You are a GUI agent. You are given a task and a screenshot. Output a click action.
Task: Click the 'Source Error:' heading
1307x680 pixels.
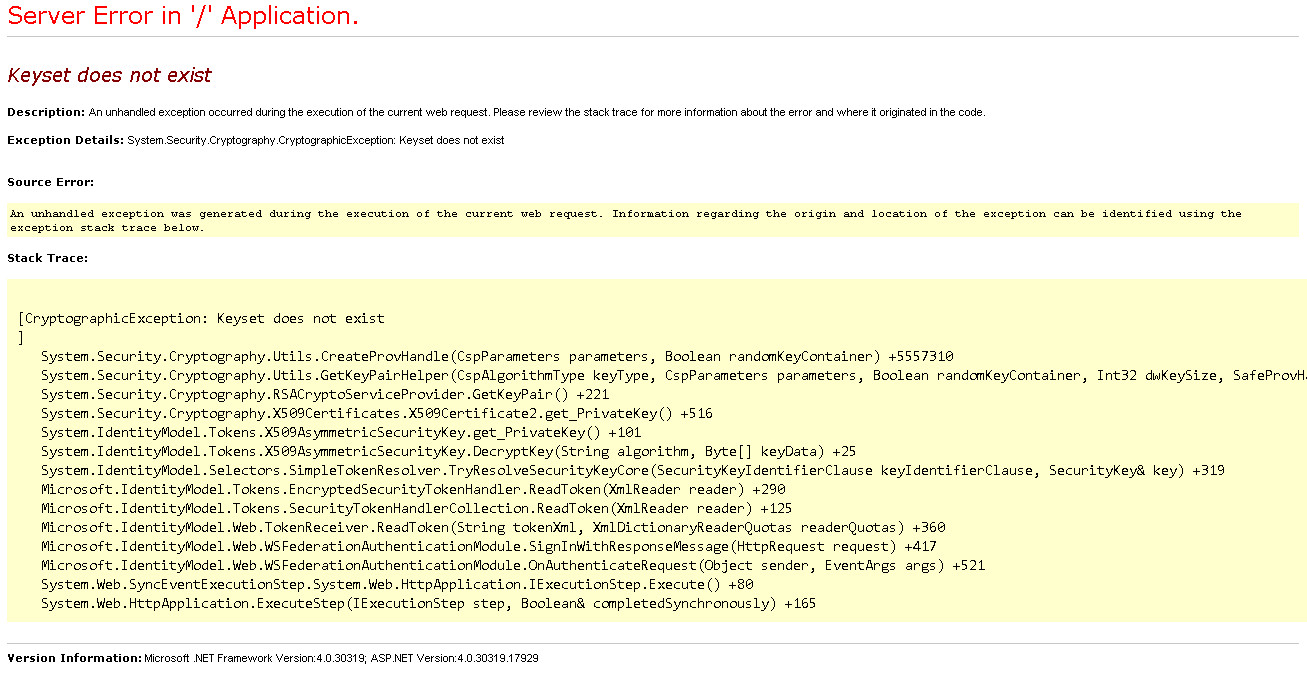click(x=48, y=182)
